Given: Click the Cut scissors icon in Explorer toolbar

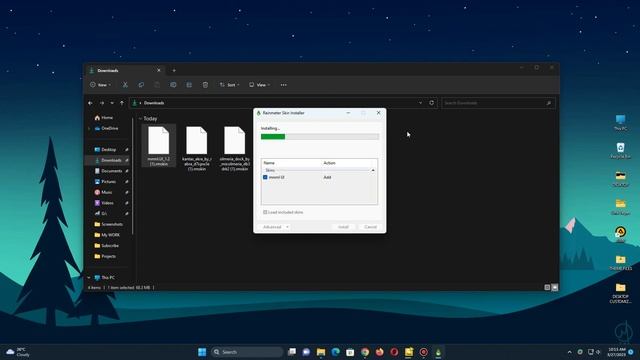Looking at the screenshot, I should (125, 85).
